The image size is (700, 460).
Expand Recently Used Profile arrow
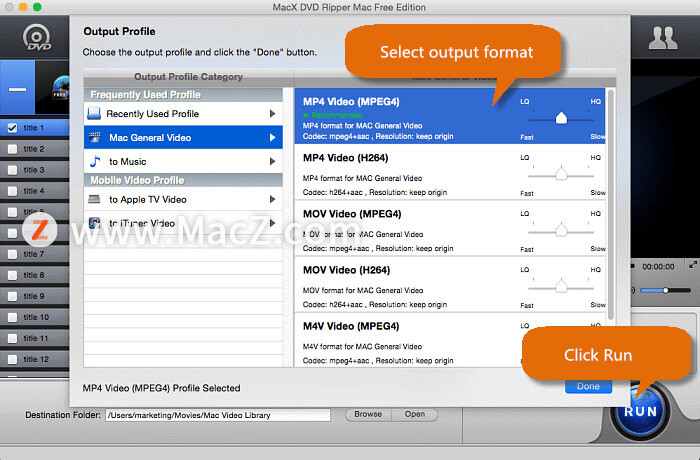pyautogui.click(x=272, y=114)
